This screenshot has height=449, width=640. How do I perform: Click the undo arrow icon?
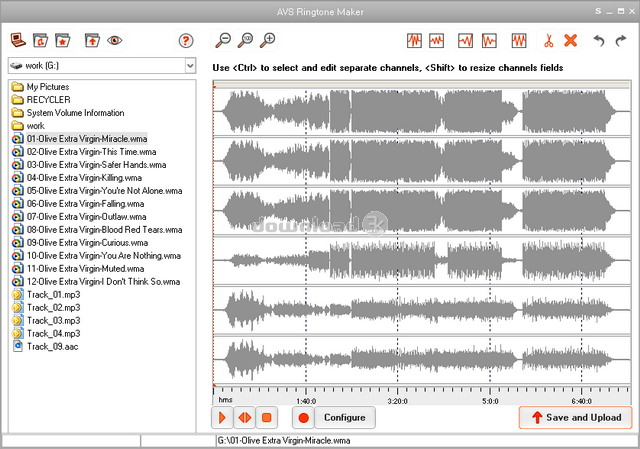(599, 40)
